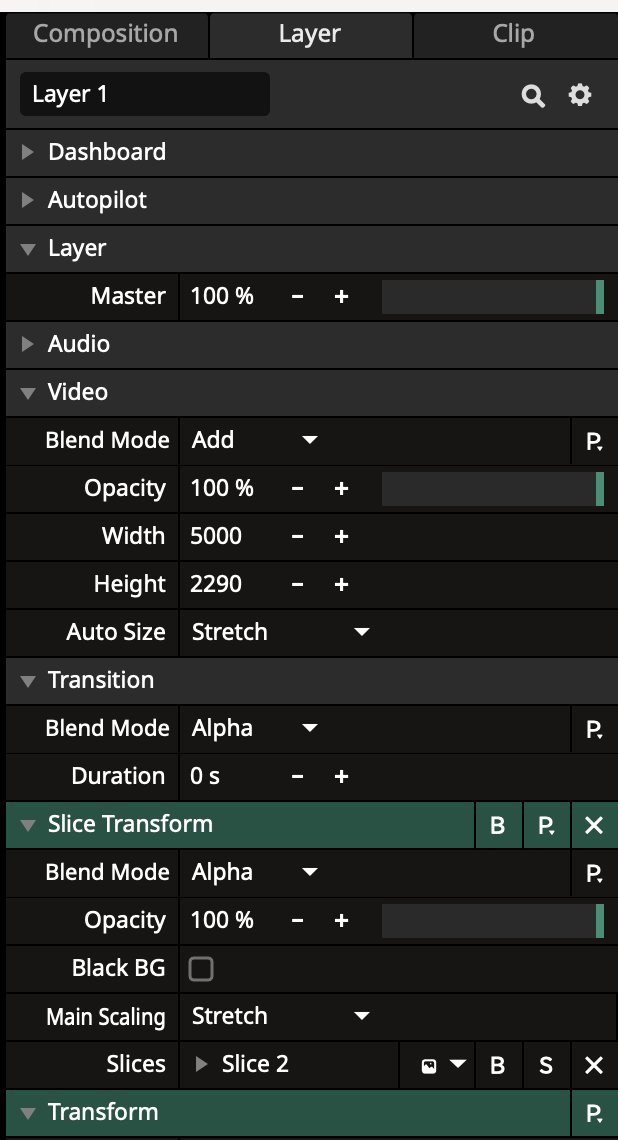Open the Auto Size Stretch dropdown
Screen dimensions: 618x1140
tap(280, 632)
